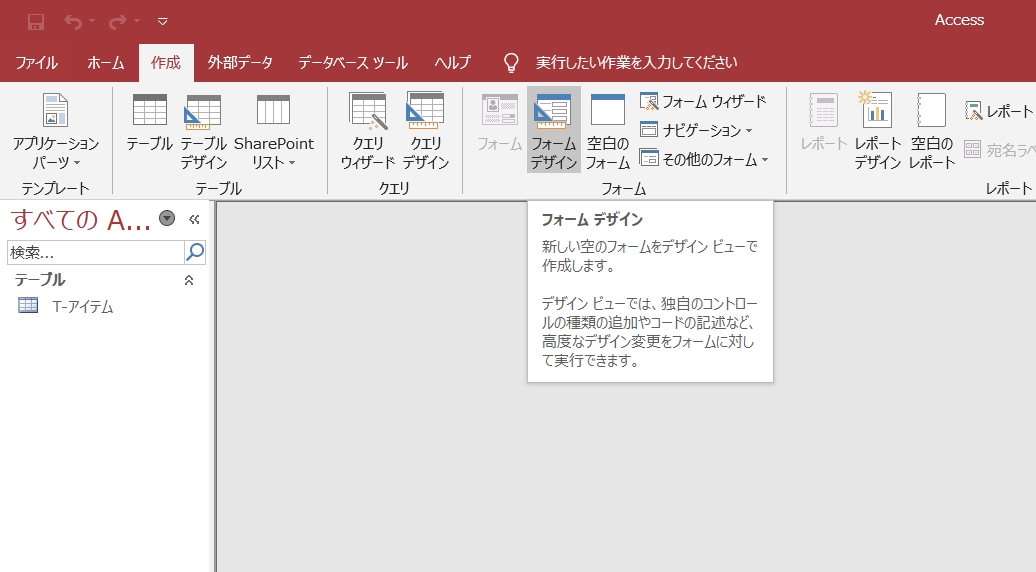Viewport: 1036px width, 572px height.
Task: Click the レポート wizard button at ribbon's right edge
Action: (999, 112)
